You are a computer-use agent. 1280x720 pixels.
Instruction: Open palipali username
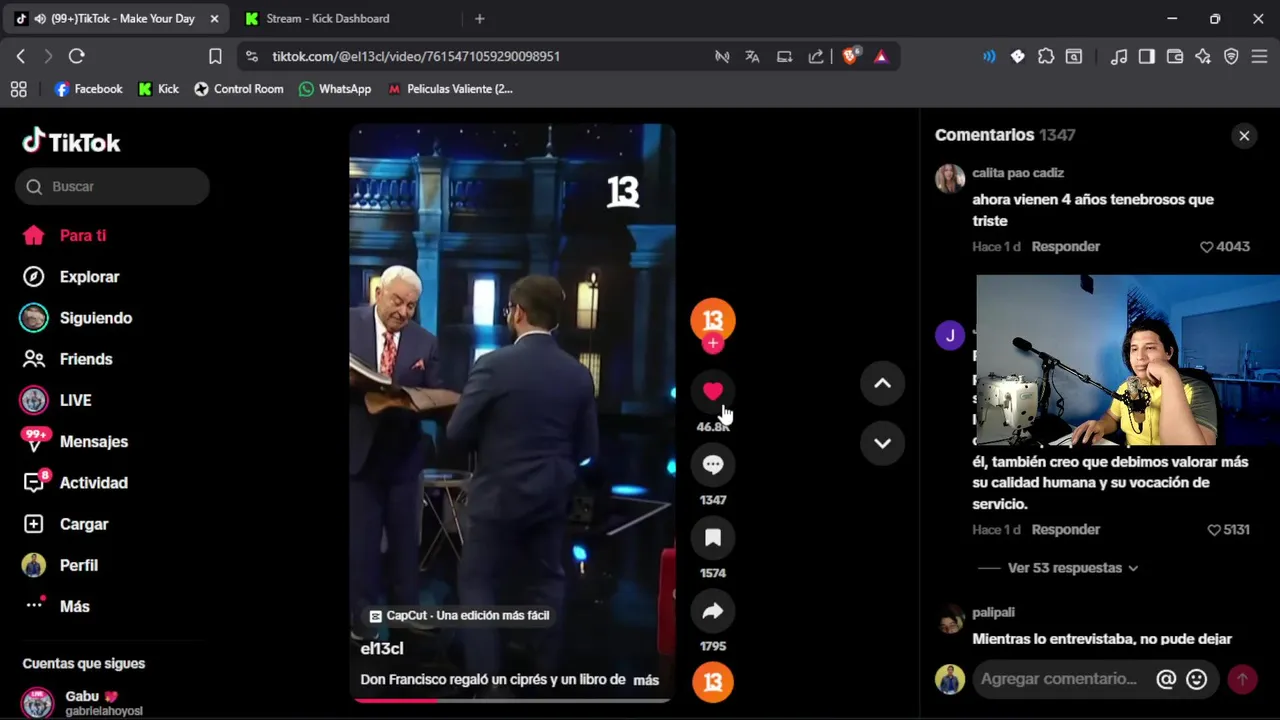pos(993,612)
